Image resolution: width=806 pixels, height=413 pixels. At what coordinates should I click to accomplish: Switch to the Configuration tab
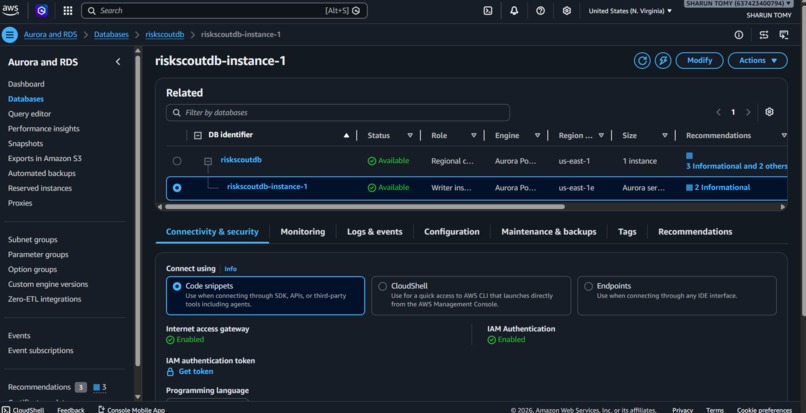452,232
